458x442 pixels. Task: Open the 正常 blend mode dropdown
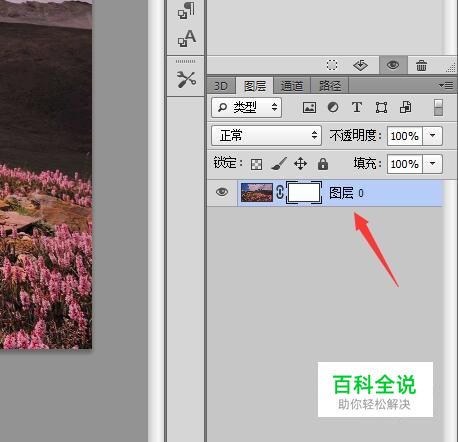coord(266,135)
